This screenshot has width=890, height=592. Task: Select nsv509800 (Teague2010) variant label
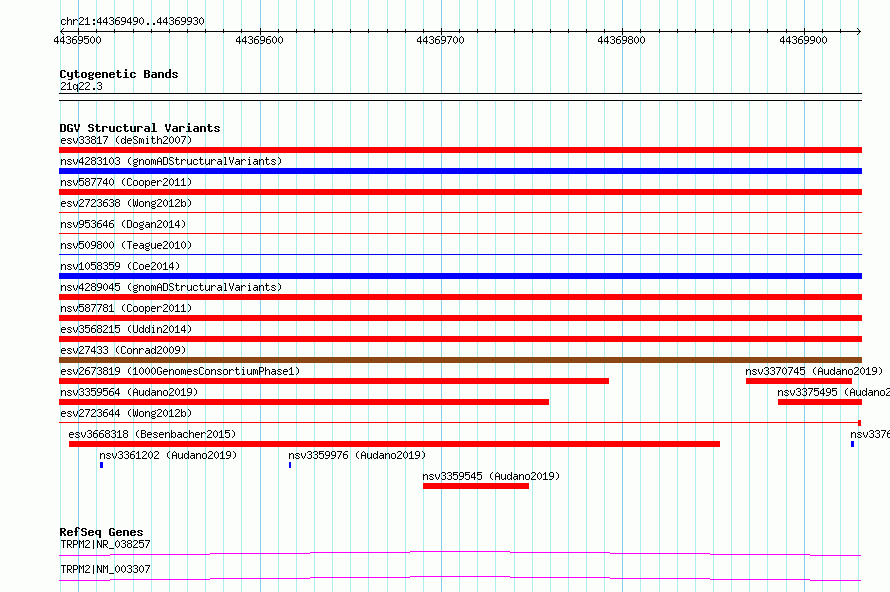coord(126,245)
